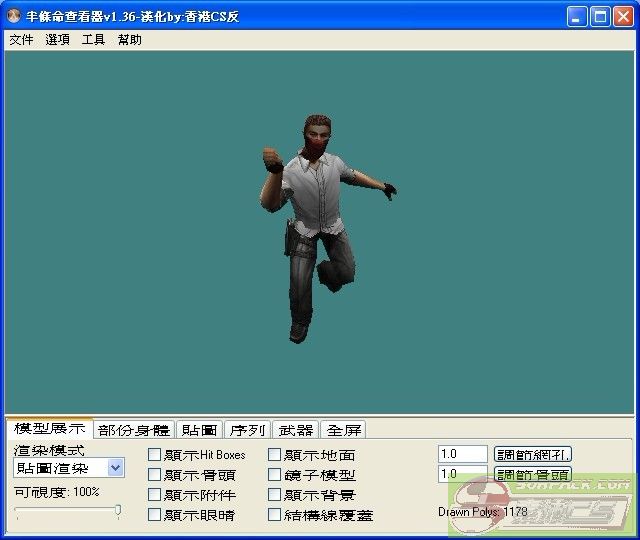Screen dimensions: 640x540
Task: Click the 調節網孔 button
Action: tap(533, 454)
